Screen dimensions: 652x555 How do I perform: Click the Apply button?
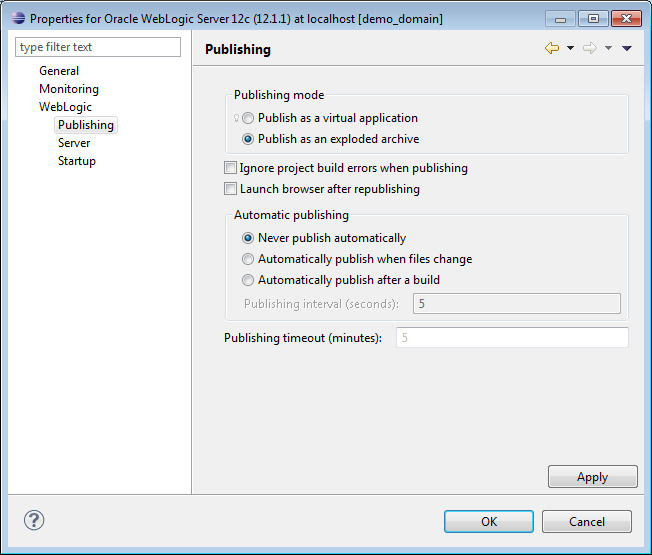tap(593, 476)
